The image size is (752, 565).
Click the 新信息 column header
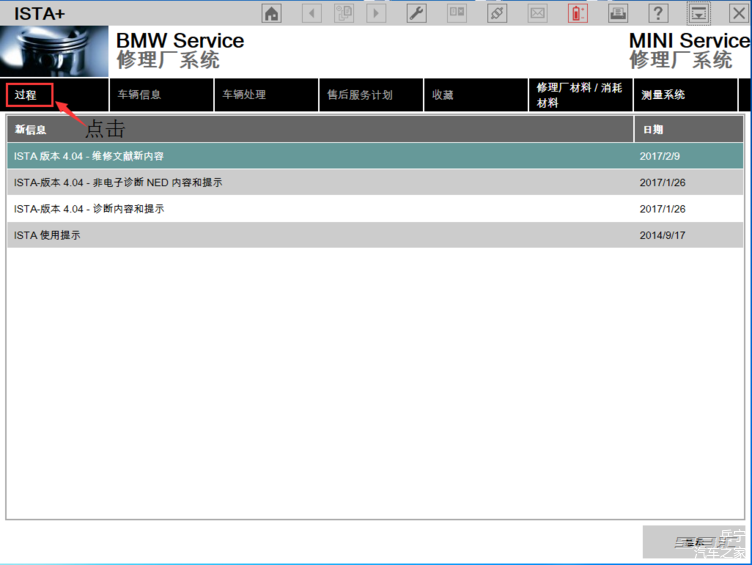(x=320, y=129)
